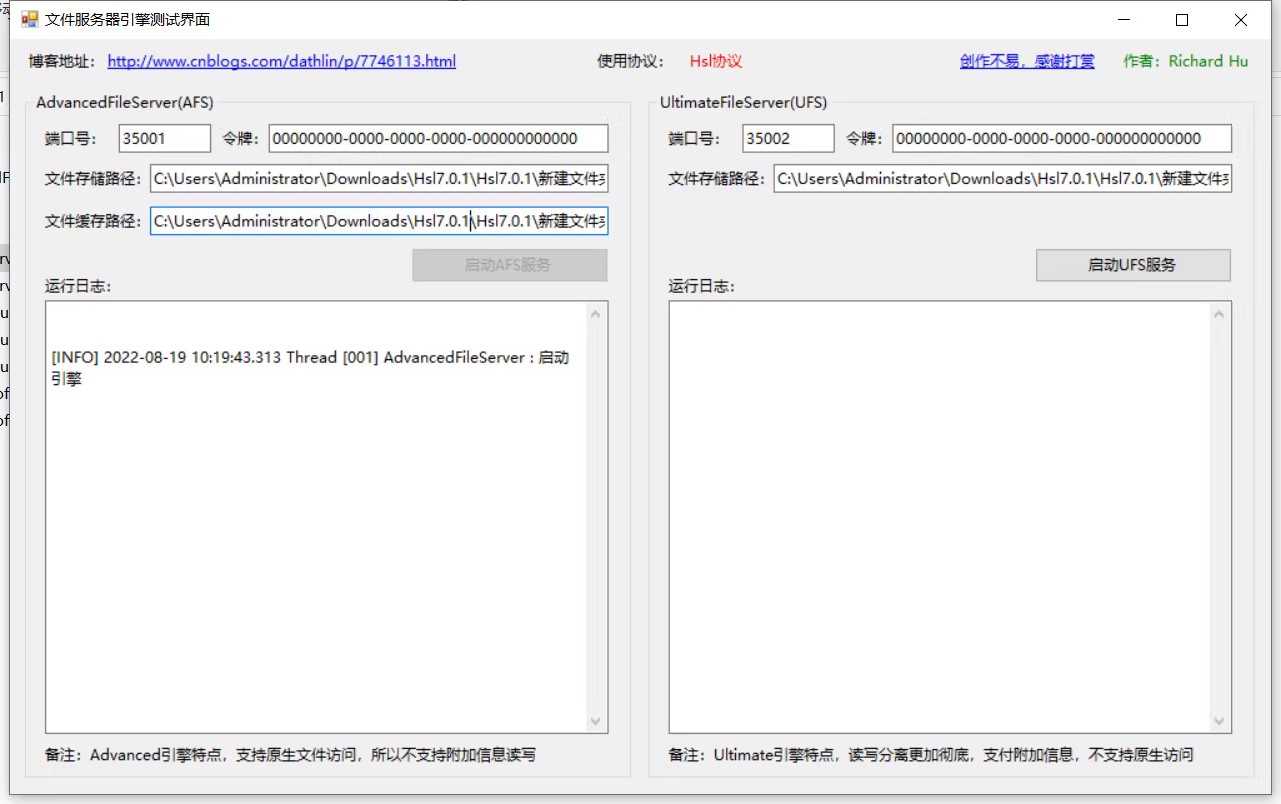Click the AFS 文件存储路径 storage path field
The image size is (1281, 804).
point(378,179)
